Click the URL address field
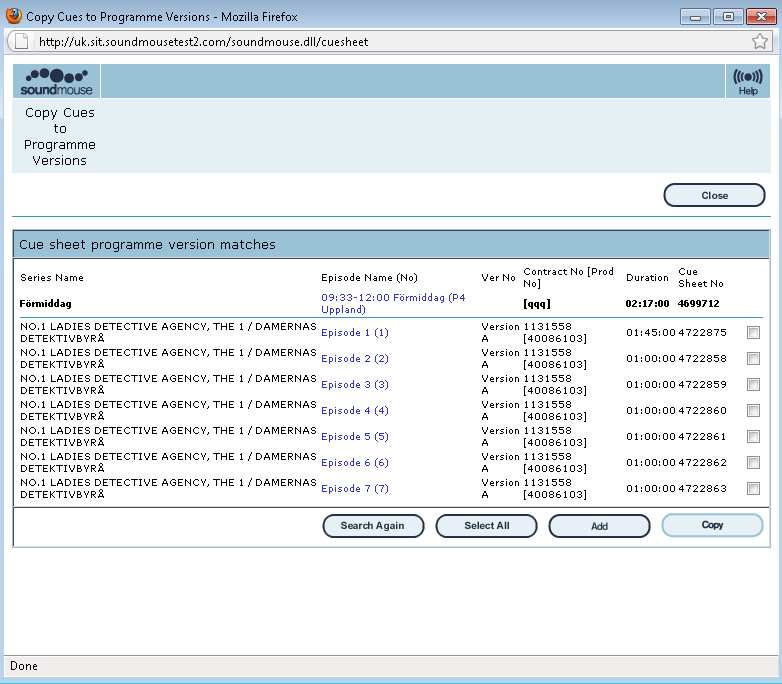This screenshot has height=684, width=782. [389, 41]
